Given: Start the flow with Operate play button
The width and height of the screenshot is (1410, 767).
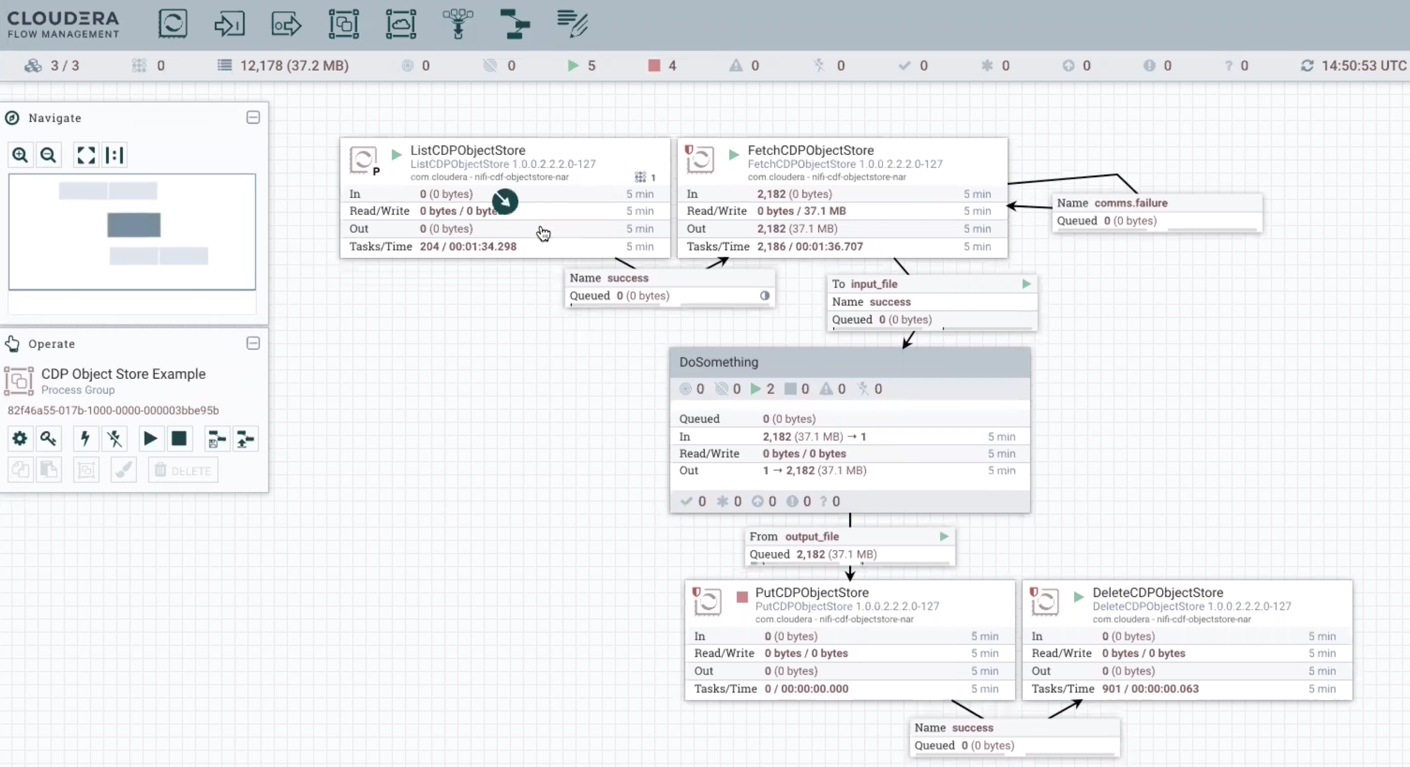Looking at the screenshot, I should (150, 439).
